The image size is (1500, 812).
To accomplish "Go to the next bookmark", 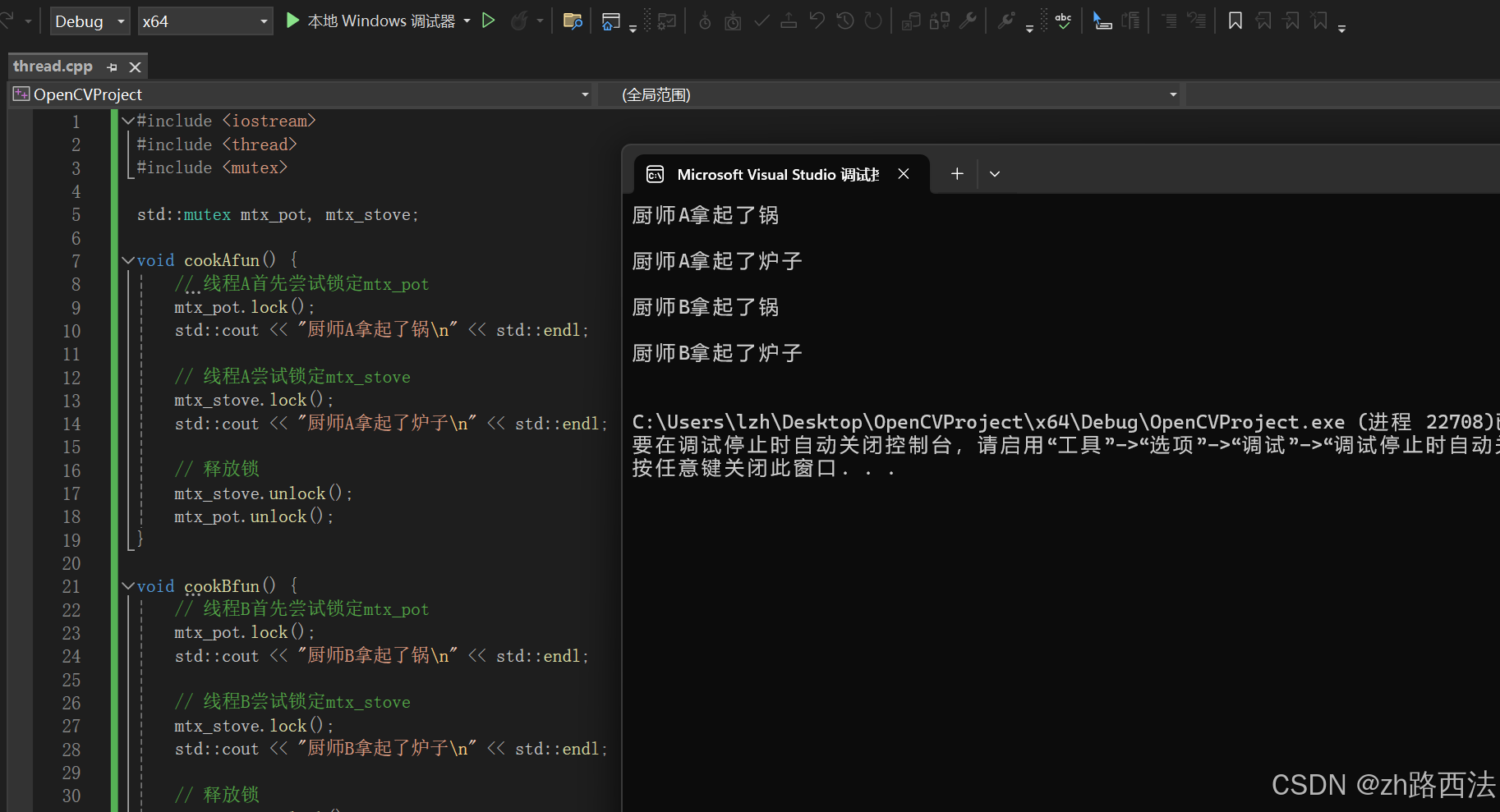I will click(x=1291, y=21).
